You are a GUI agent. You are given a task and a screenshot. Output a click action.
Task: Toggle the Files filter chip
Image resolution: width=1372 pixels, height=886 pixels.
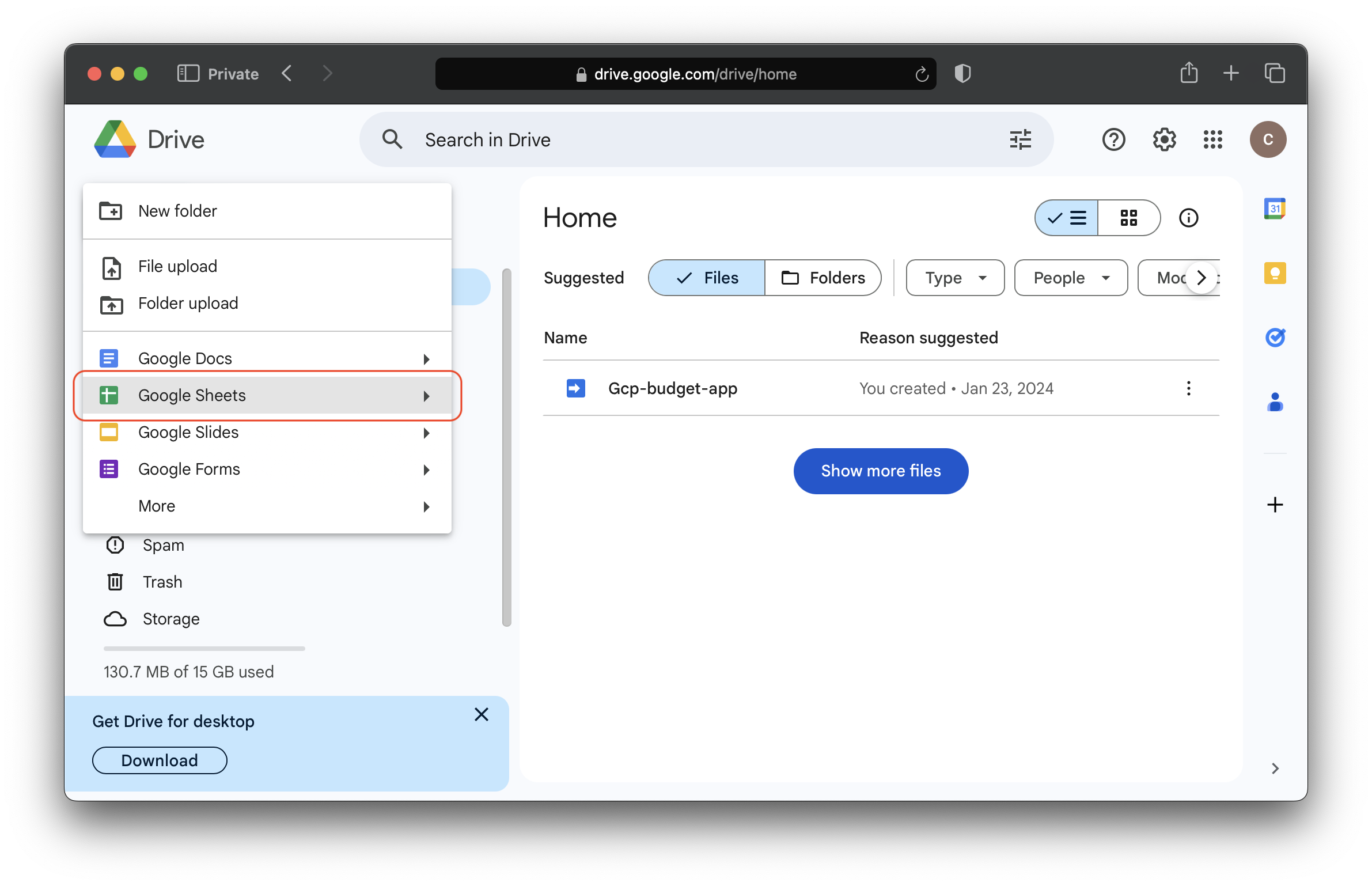(708, 278)
